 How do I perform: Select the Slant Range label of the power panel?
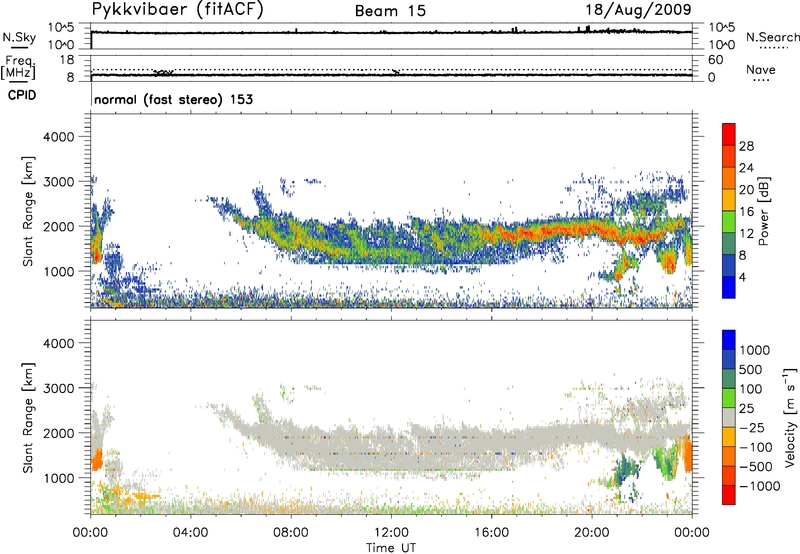(28, 212)
